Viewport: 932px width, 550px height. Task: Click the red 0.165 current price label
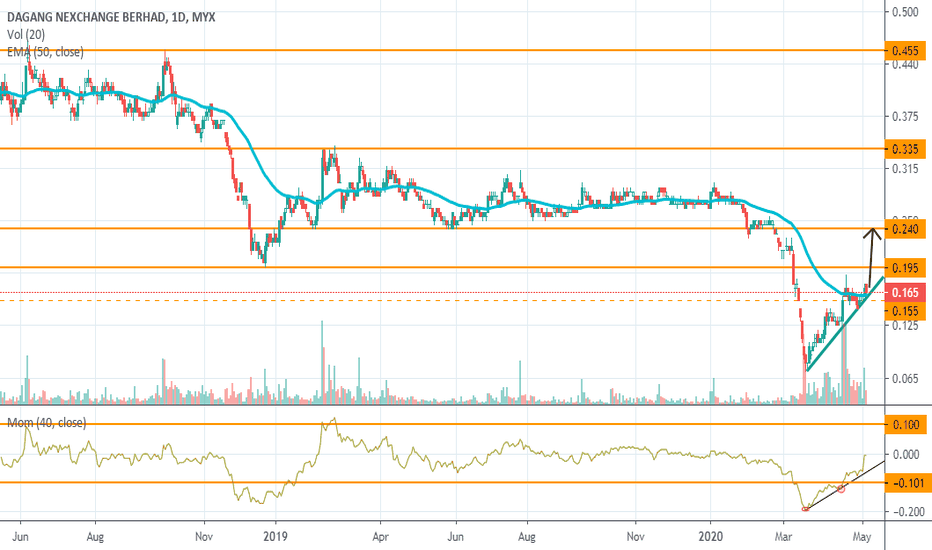(x=905, y=293)
